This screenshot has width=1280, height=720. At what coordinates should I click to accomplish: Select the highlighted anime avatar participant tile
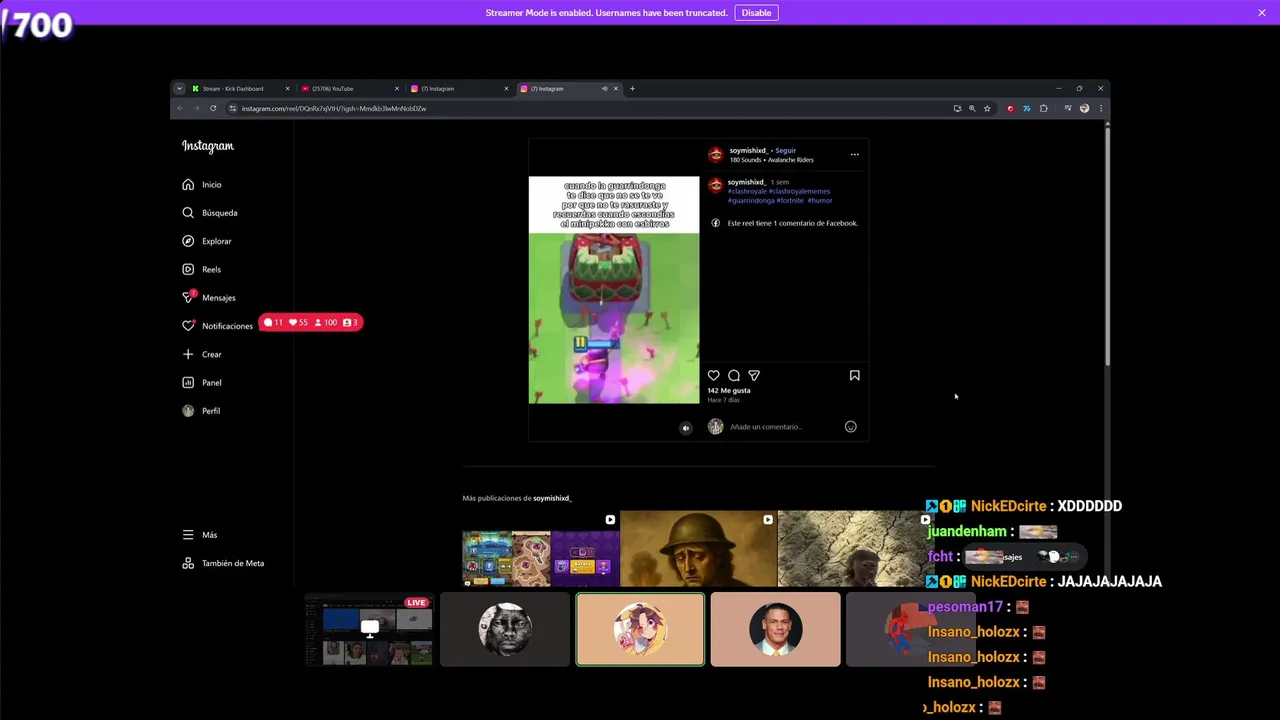click(640, 629)
